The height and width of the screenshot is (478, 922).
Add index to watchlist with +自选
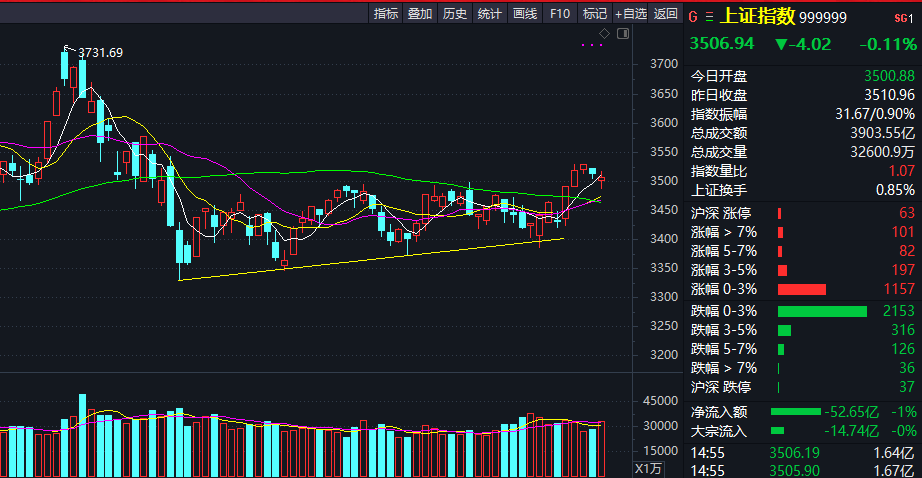coord(631,13)
